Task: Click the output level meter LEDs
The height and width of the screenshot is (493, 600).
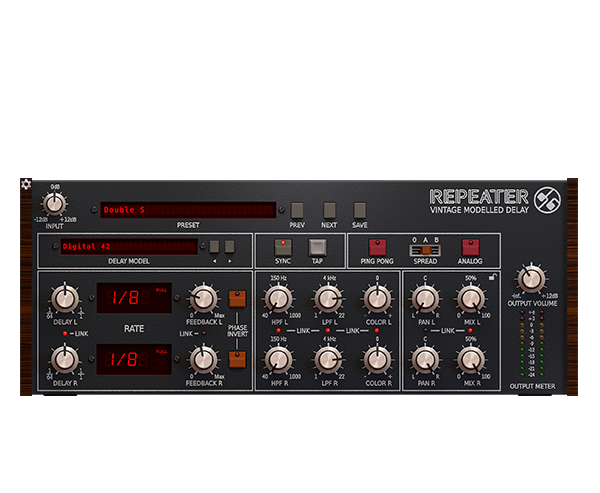Action: pyautogui.click(x=532, y=344)
